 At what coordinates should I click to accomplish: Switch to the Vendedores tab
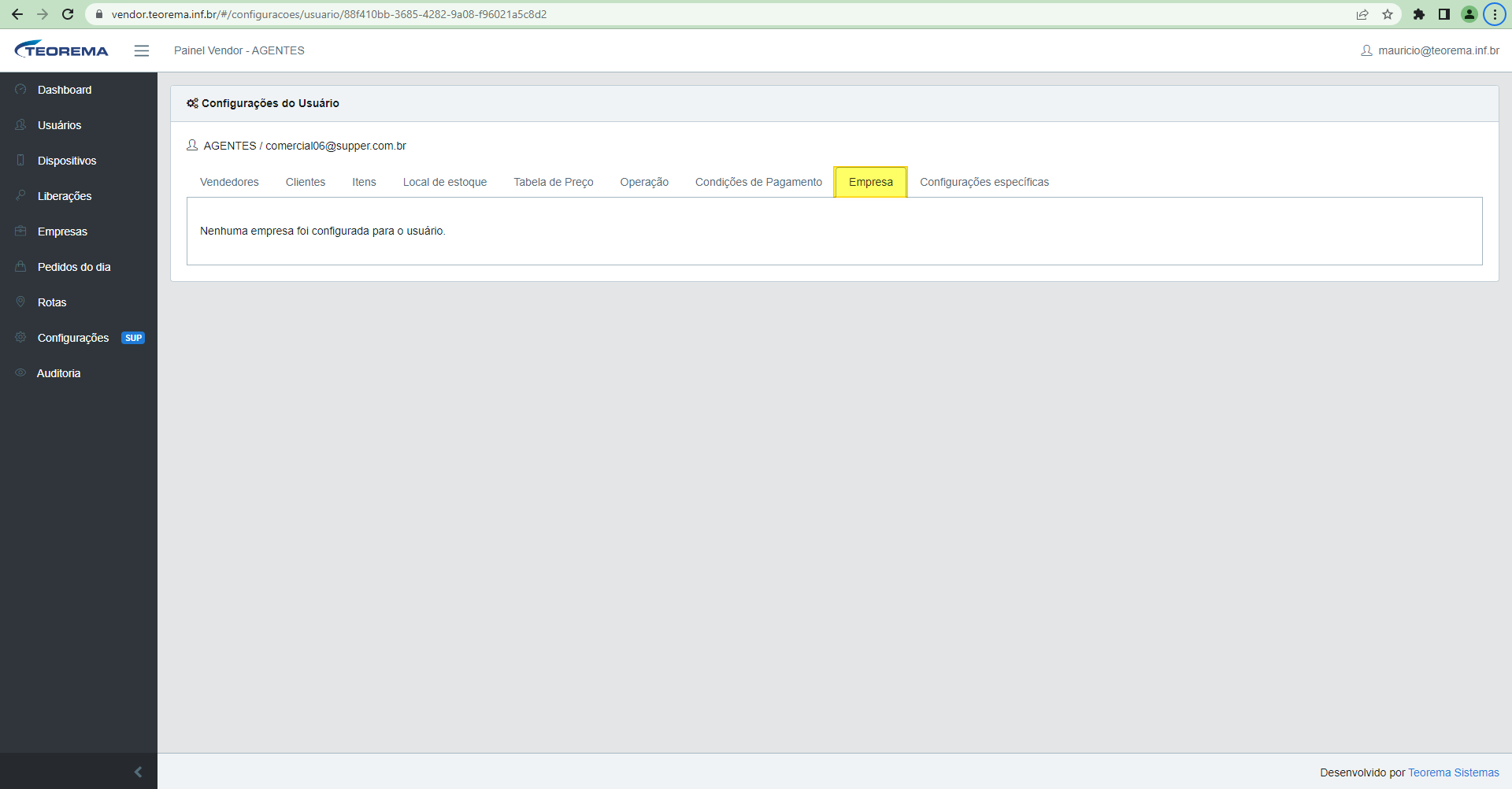pyautogui.click(x=229, y=182)
